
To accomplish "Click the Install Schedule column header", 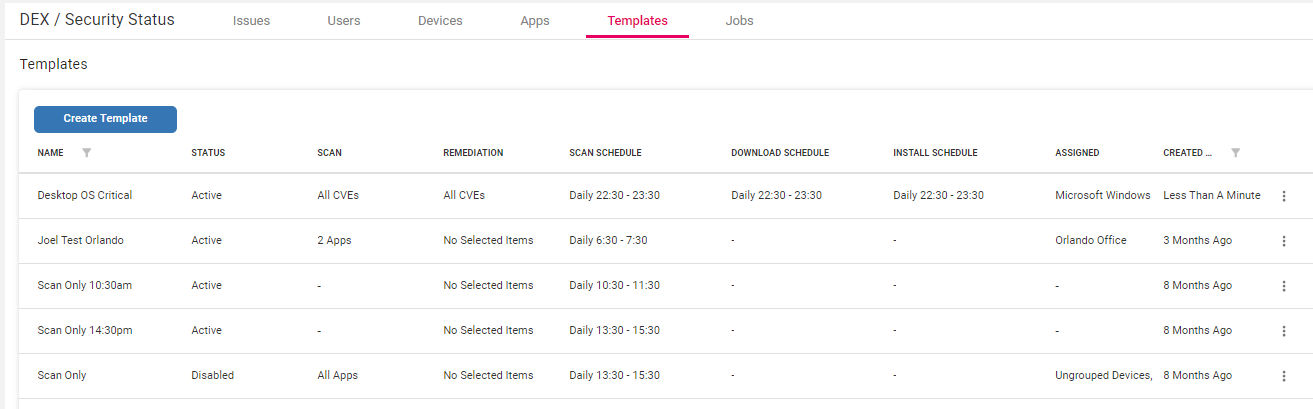I will click(935, 153).
